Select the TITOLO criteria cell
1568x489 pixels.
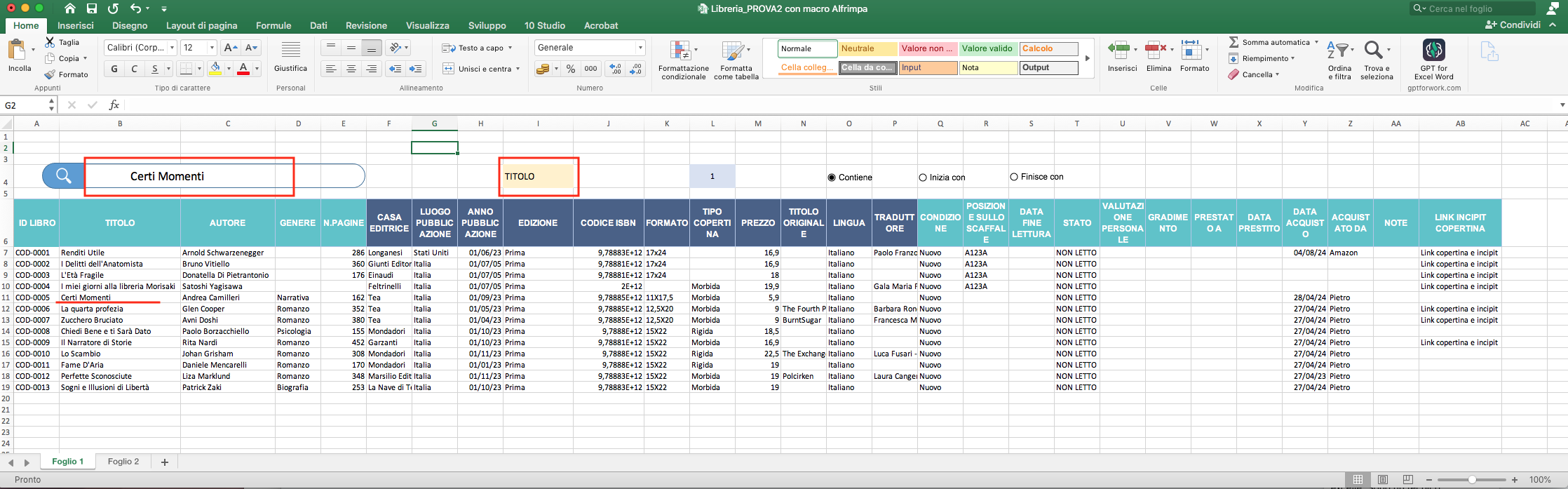(538, 176)
